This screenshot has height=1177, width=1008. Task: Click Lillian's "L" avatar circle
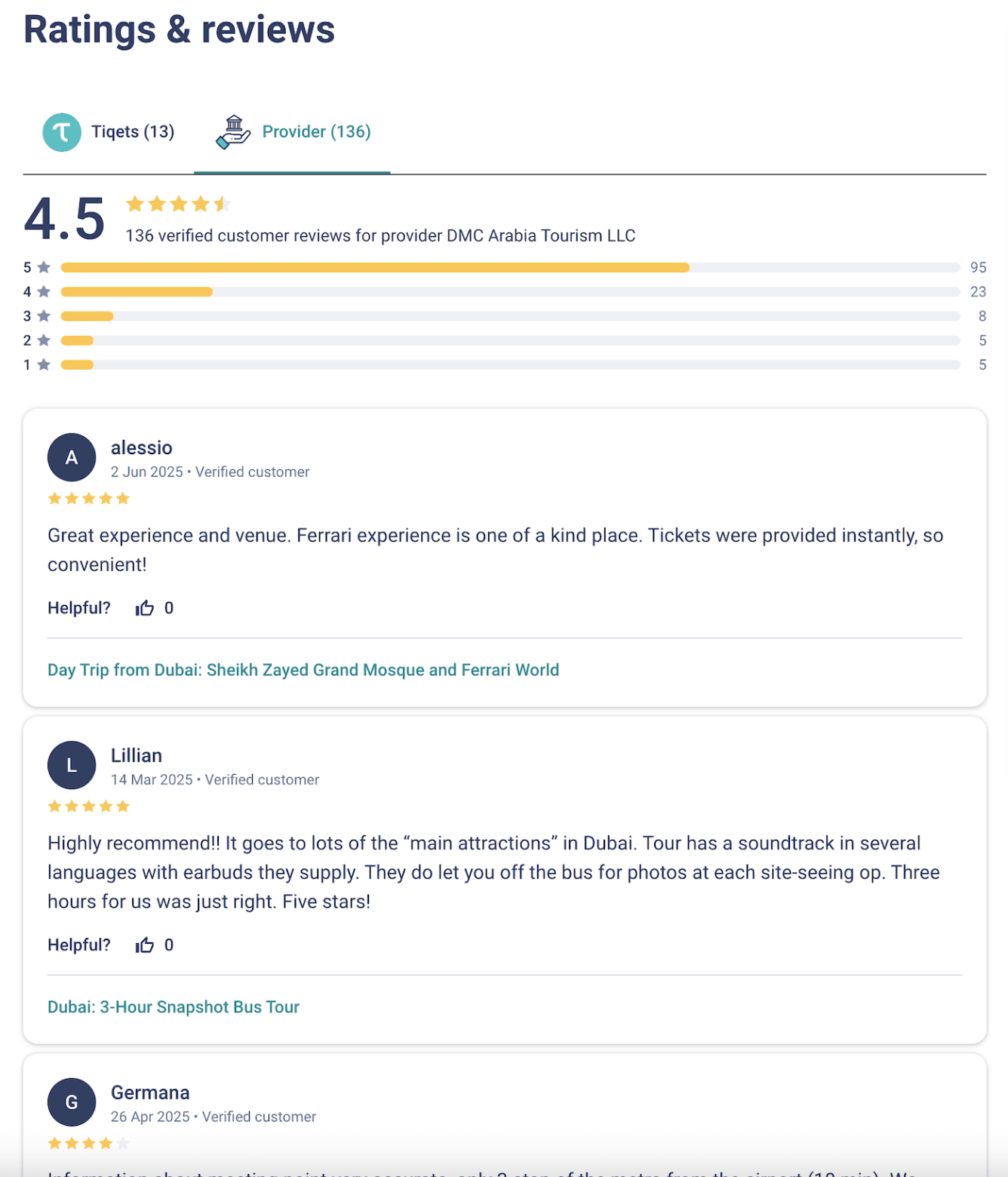[72, 765]
